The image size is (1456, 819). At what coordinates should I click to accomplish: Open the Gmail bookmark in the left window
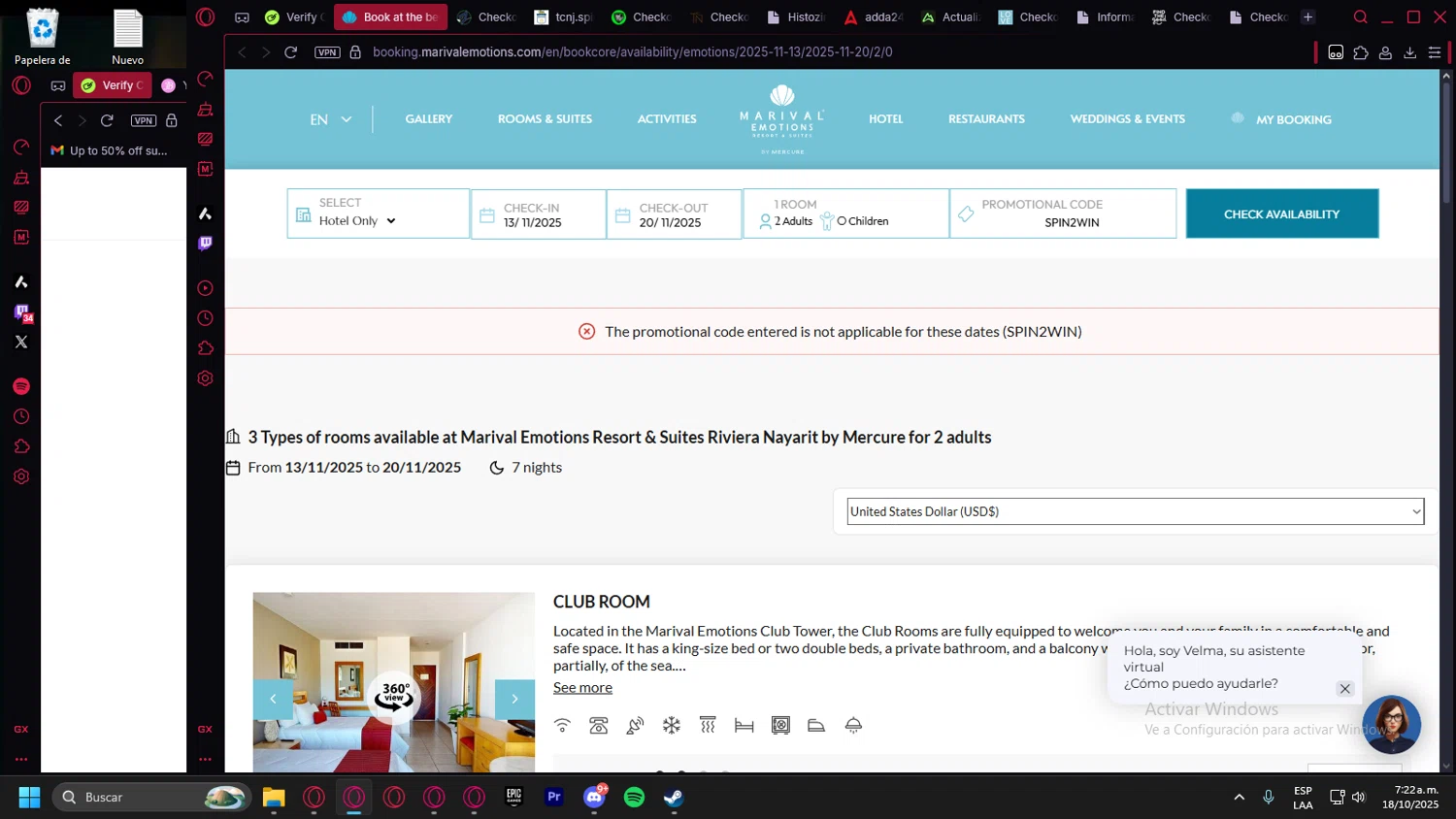click(x=109, y=150)
